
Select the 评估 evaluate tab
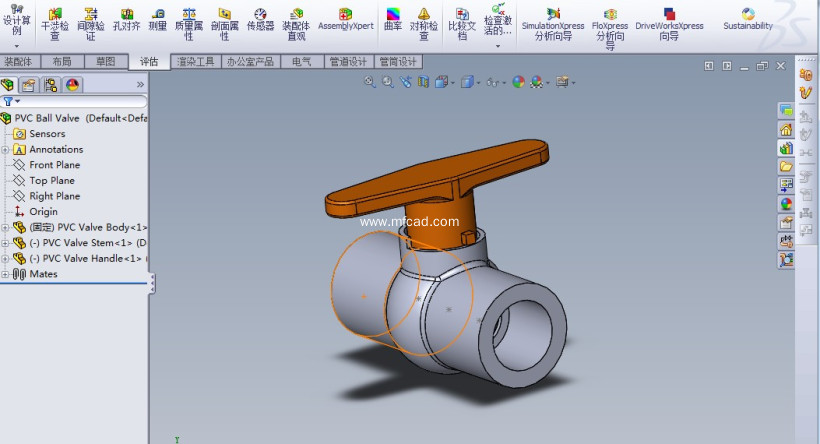149,62
